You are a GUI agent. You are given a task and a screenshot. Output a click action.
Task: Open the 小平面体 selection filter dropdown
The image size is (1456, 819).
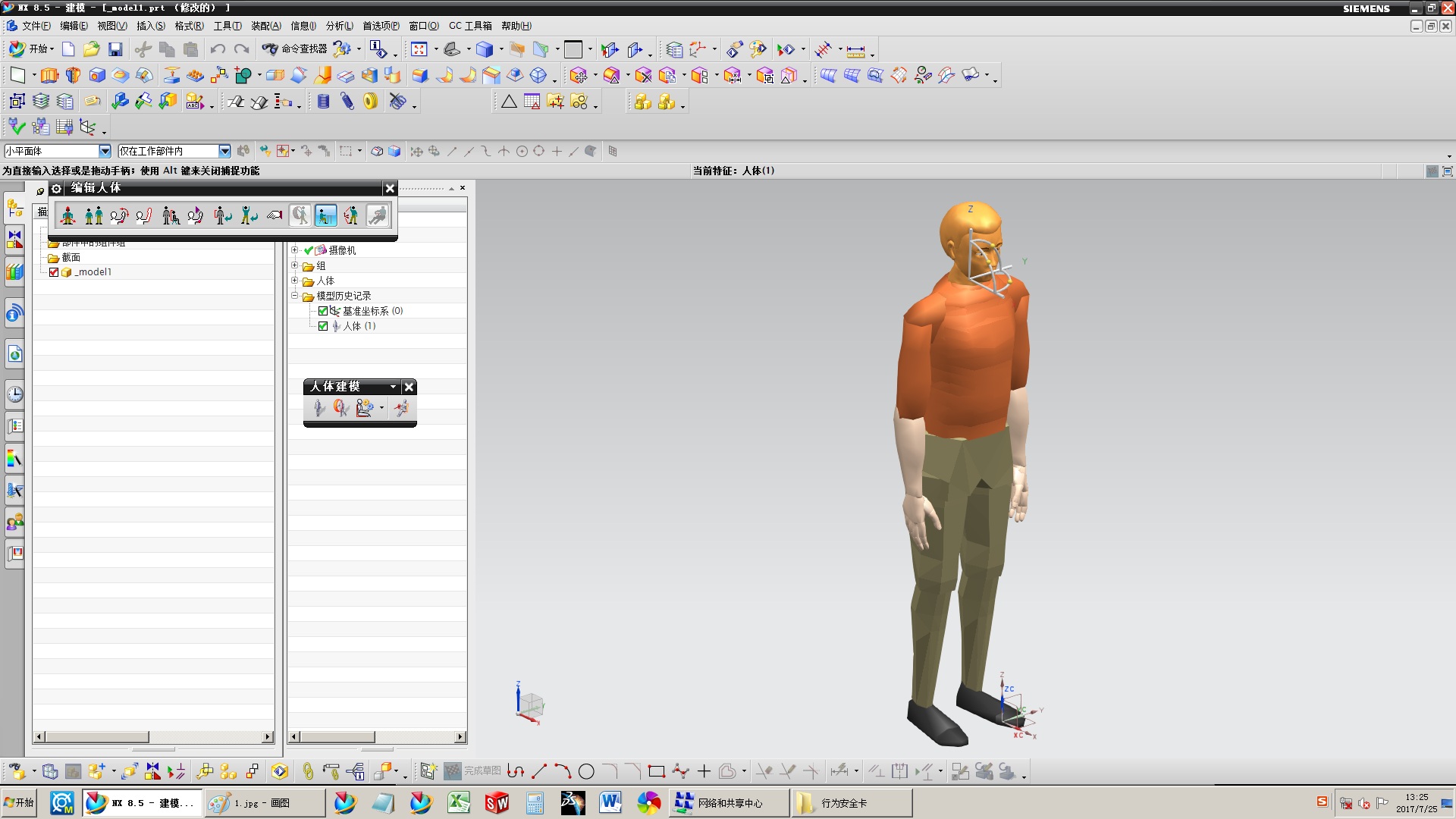click(105, 151)
